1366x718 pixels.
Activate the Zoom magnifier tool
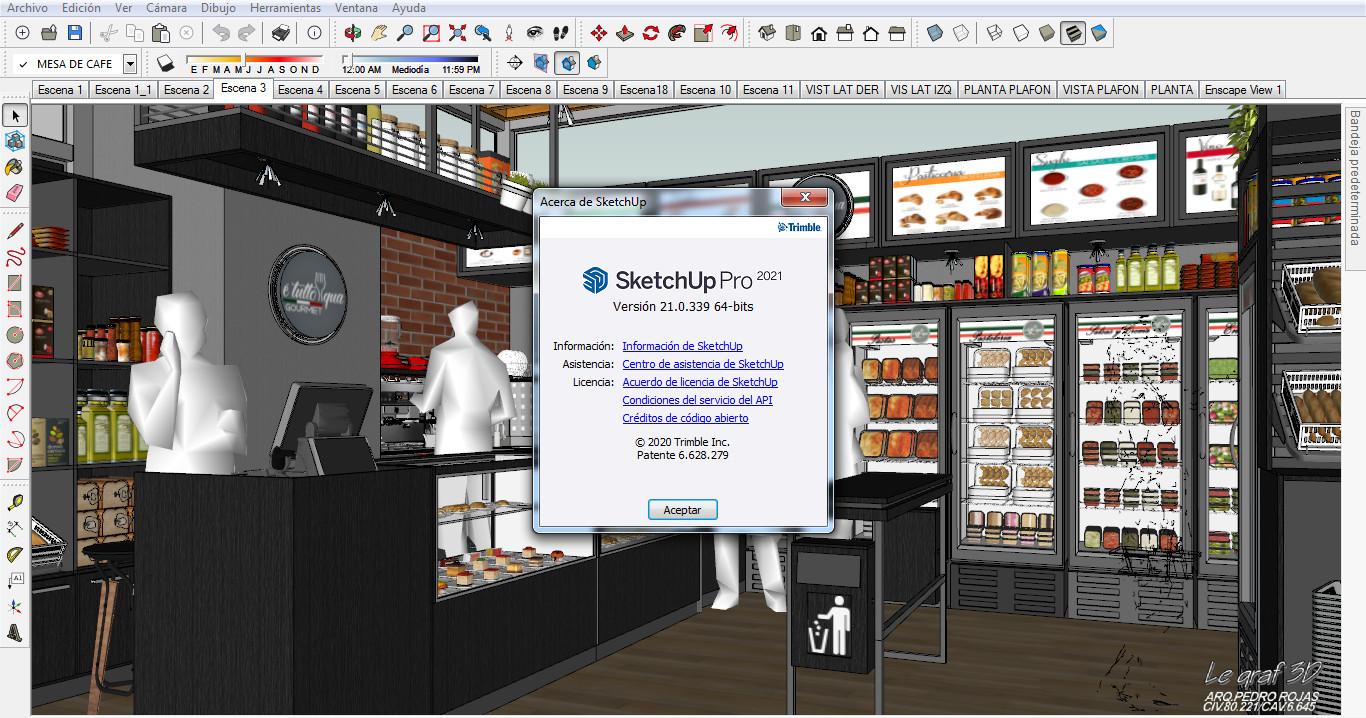(x=405, y=33)
